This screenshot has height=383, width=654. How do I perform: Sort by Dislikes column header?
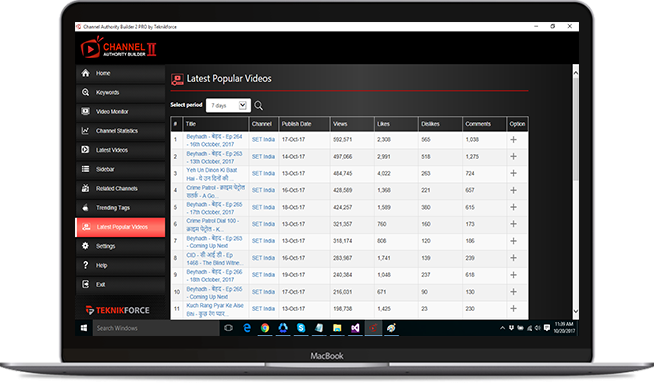440,124
